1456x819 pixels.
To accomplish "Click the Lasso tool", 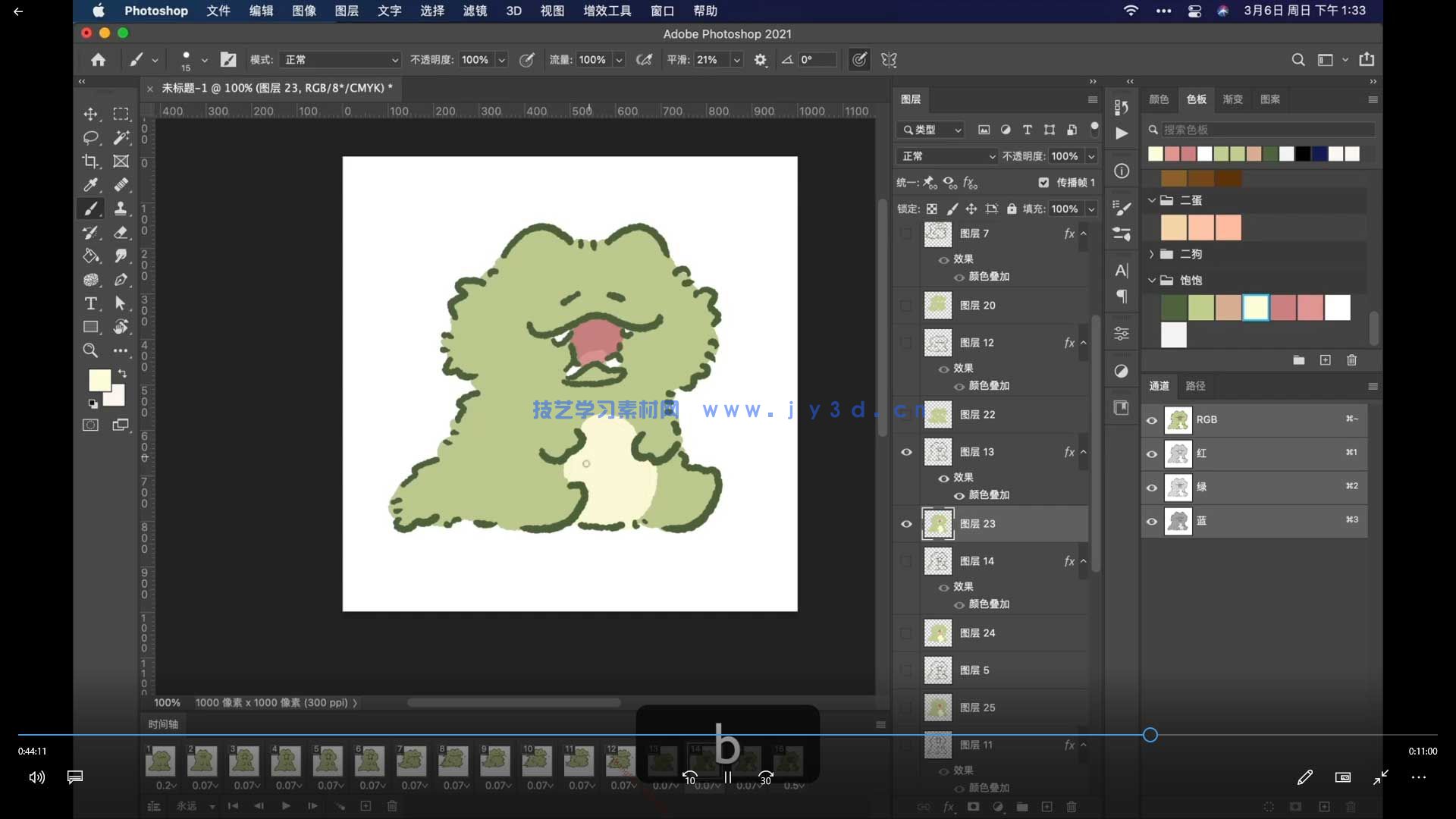I will click(90, 137).
